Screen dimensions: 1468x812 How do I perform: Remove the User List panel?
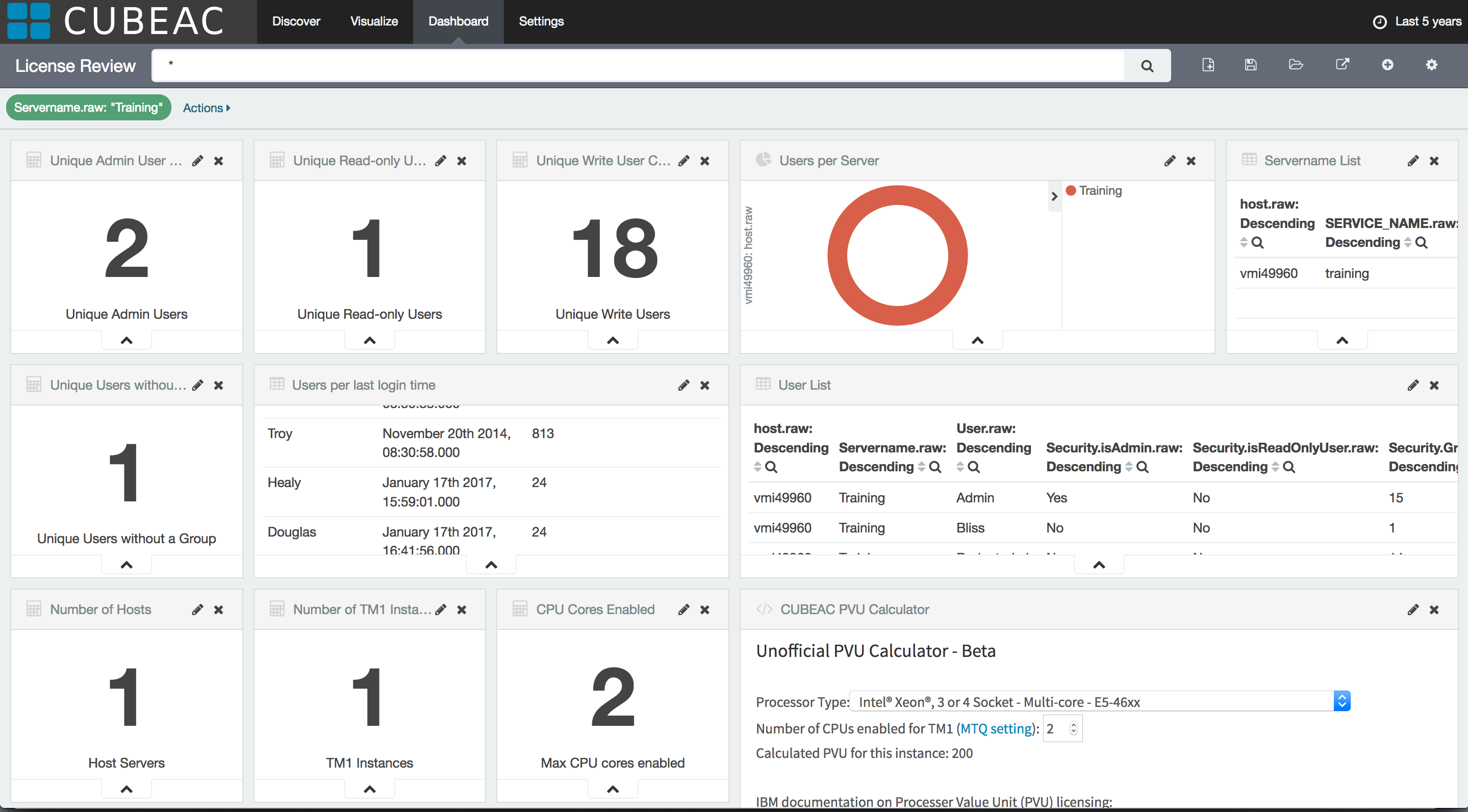tap(1434, 385)
